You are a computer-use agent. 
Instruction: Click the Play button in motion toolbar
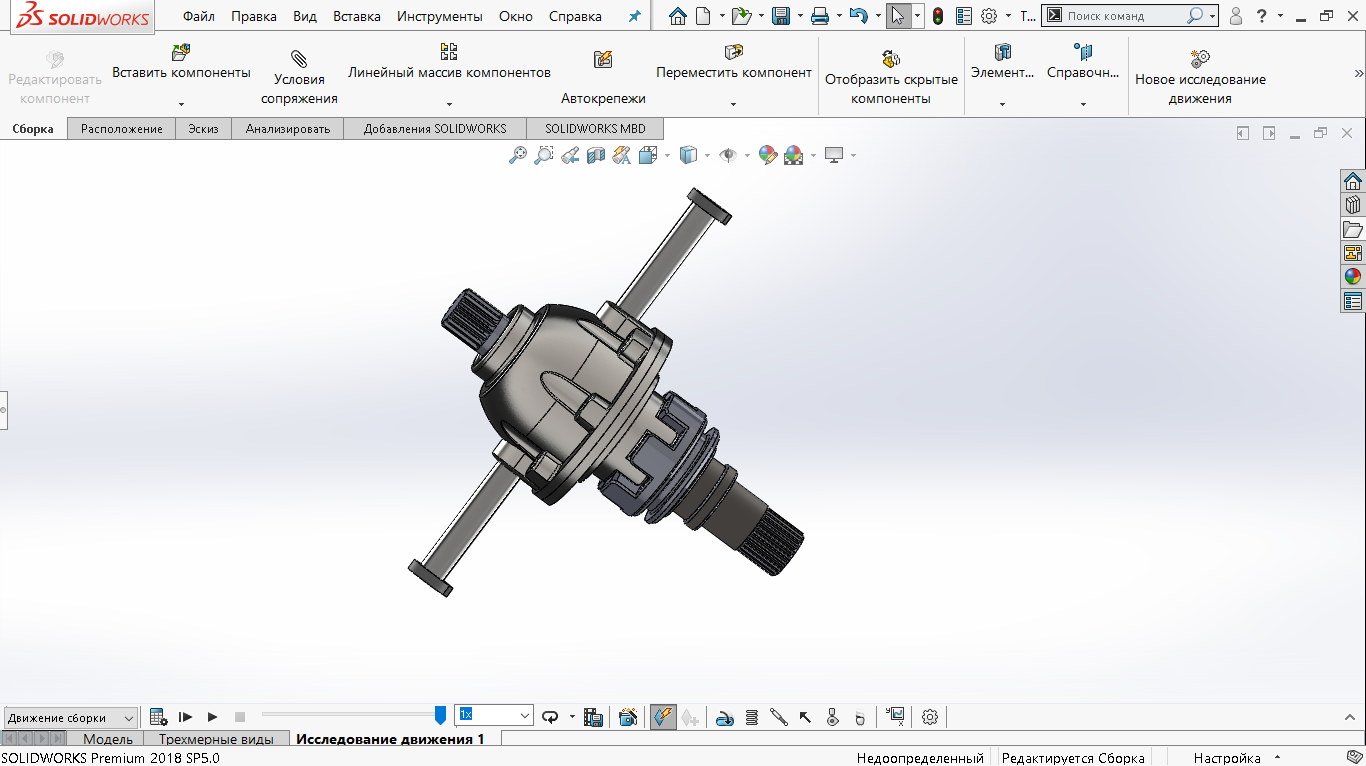coord(212,717)
